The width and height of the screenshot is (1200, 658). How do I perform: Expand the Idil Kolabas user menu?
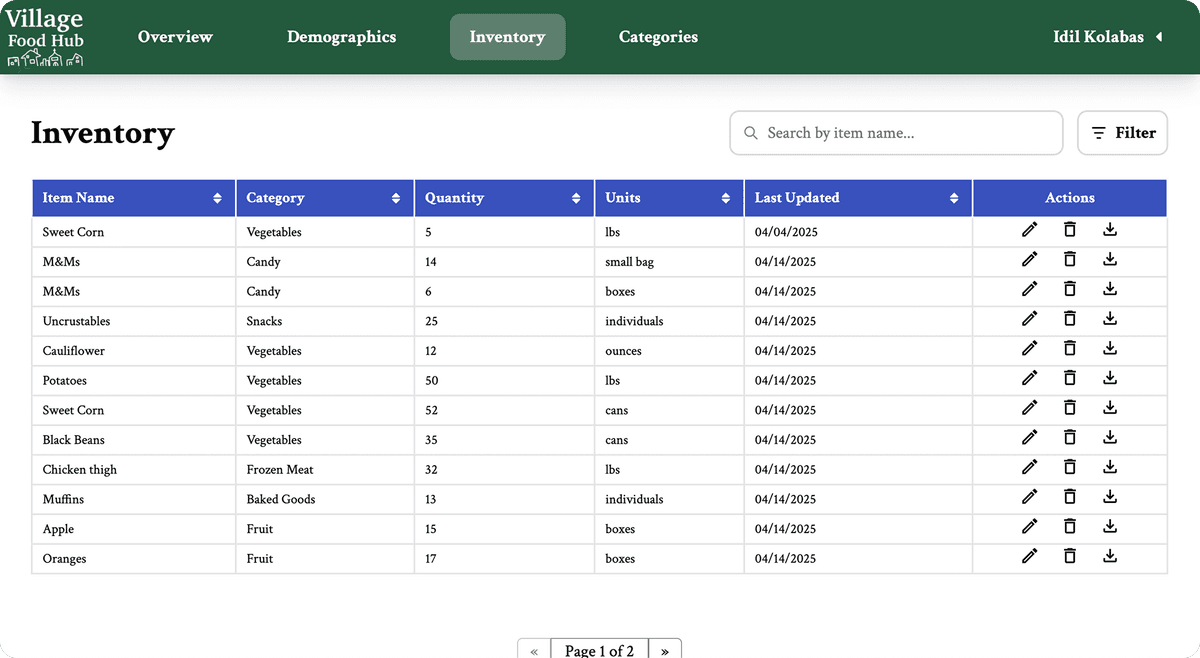coord(1108,37)
